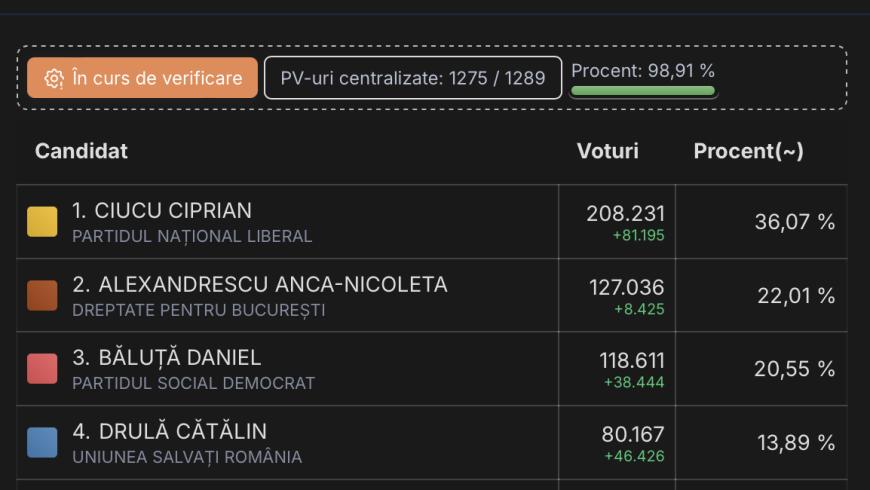Viewport: 870px width, 490px height.
Task: Select candidate name BĂLUȚĂ DANIEL
Action: tap(166, 358)
